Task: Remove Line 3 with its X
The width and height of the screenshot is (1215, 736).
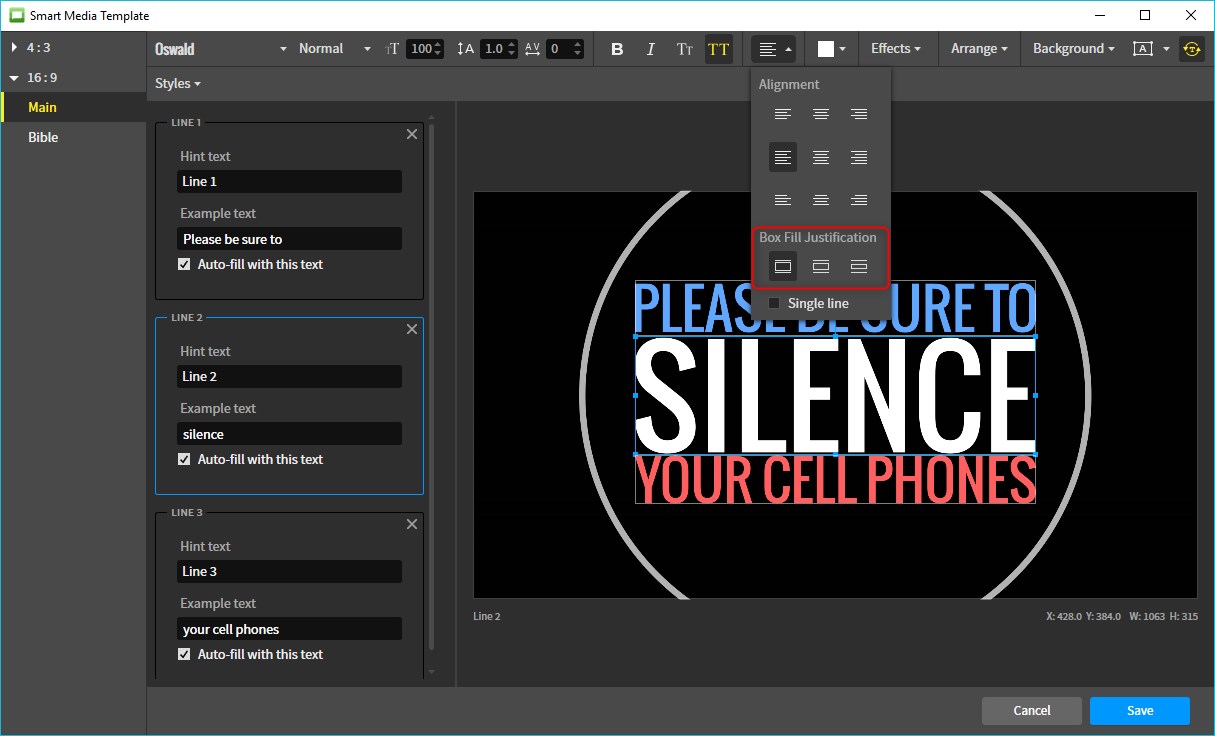Action: [x=412, y=524]
